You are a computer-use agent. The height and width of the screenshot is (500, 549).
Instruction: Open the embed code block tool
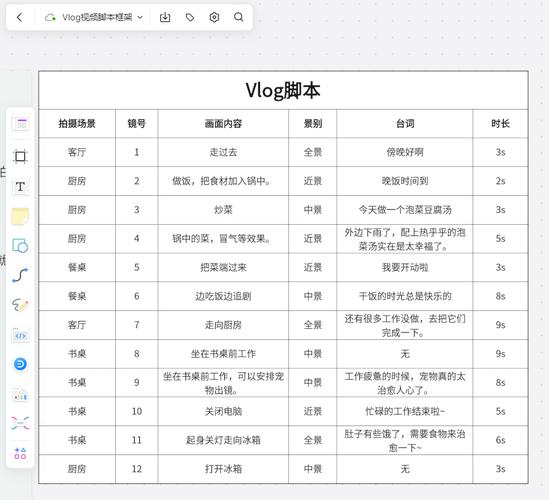[20, 336]
